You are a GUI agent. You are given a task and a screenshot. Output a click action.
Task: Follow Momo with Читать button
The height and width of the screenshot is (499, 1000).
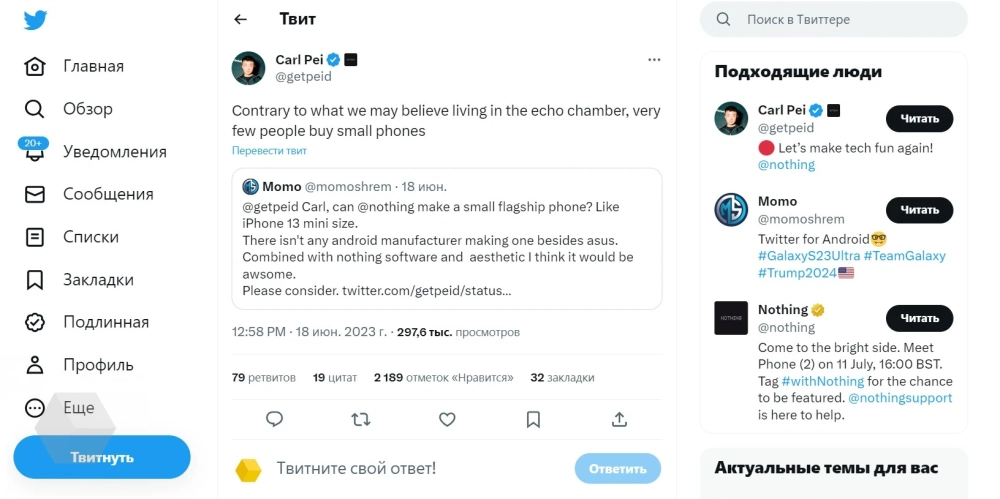[x=919, y=210]
